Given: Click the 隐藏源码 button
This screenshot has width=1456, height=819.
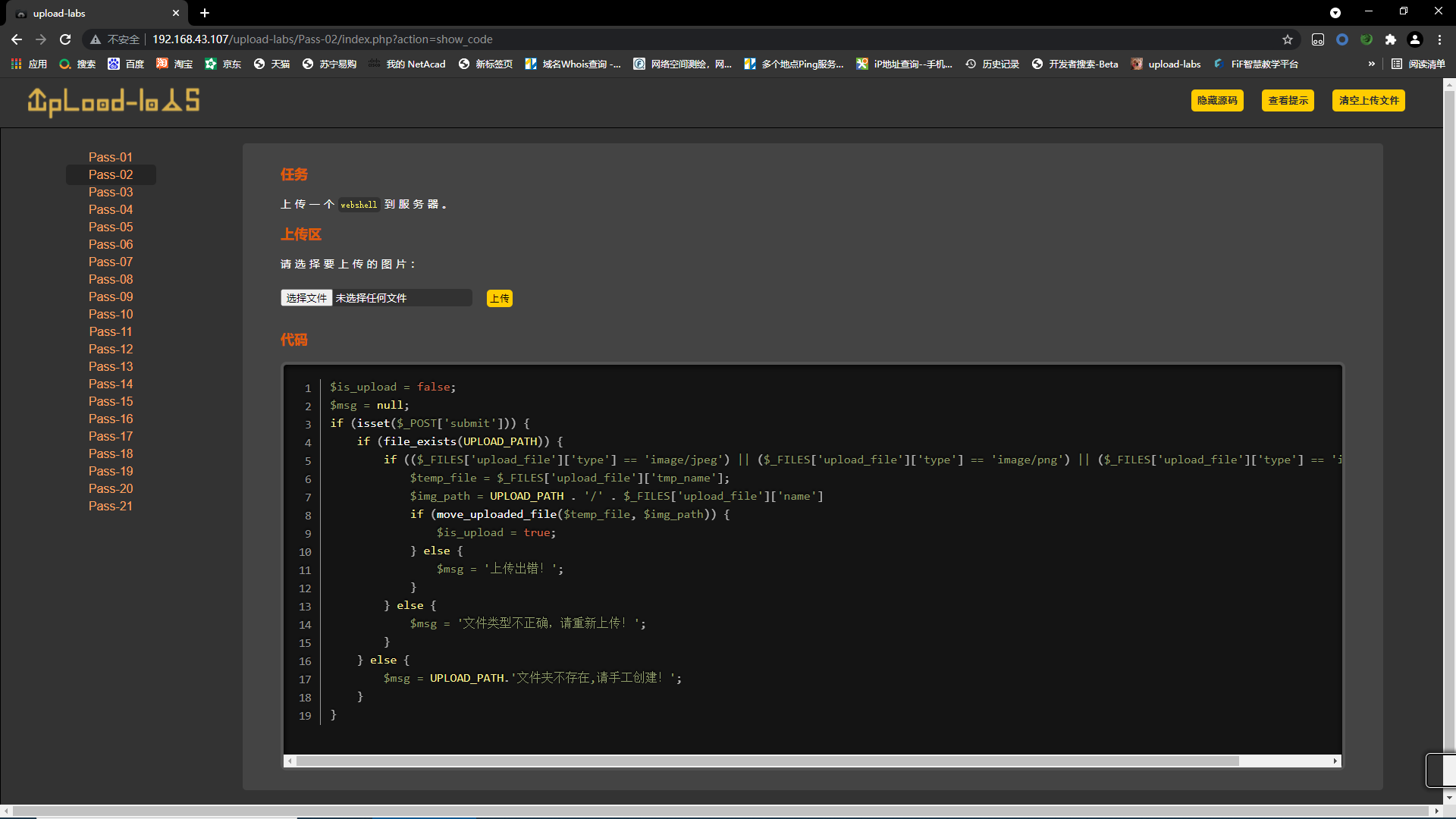Looking at the screenshot, I should [1216, 100].
